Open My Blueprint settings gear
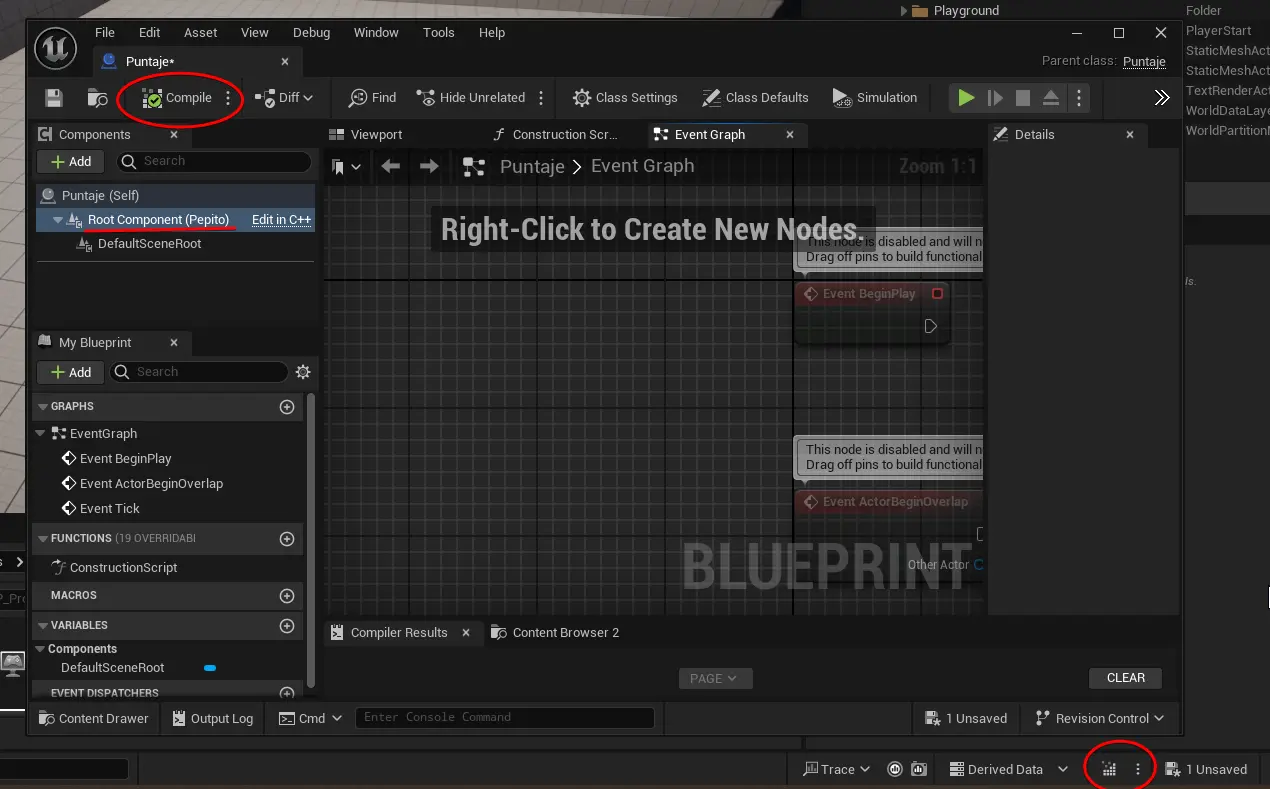The height and width of the screenshot is (789, 1270). tap(303, 372)
